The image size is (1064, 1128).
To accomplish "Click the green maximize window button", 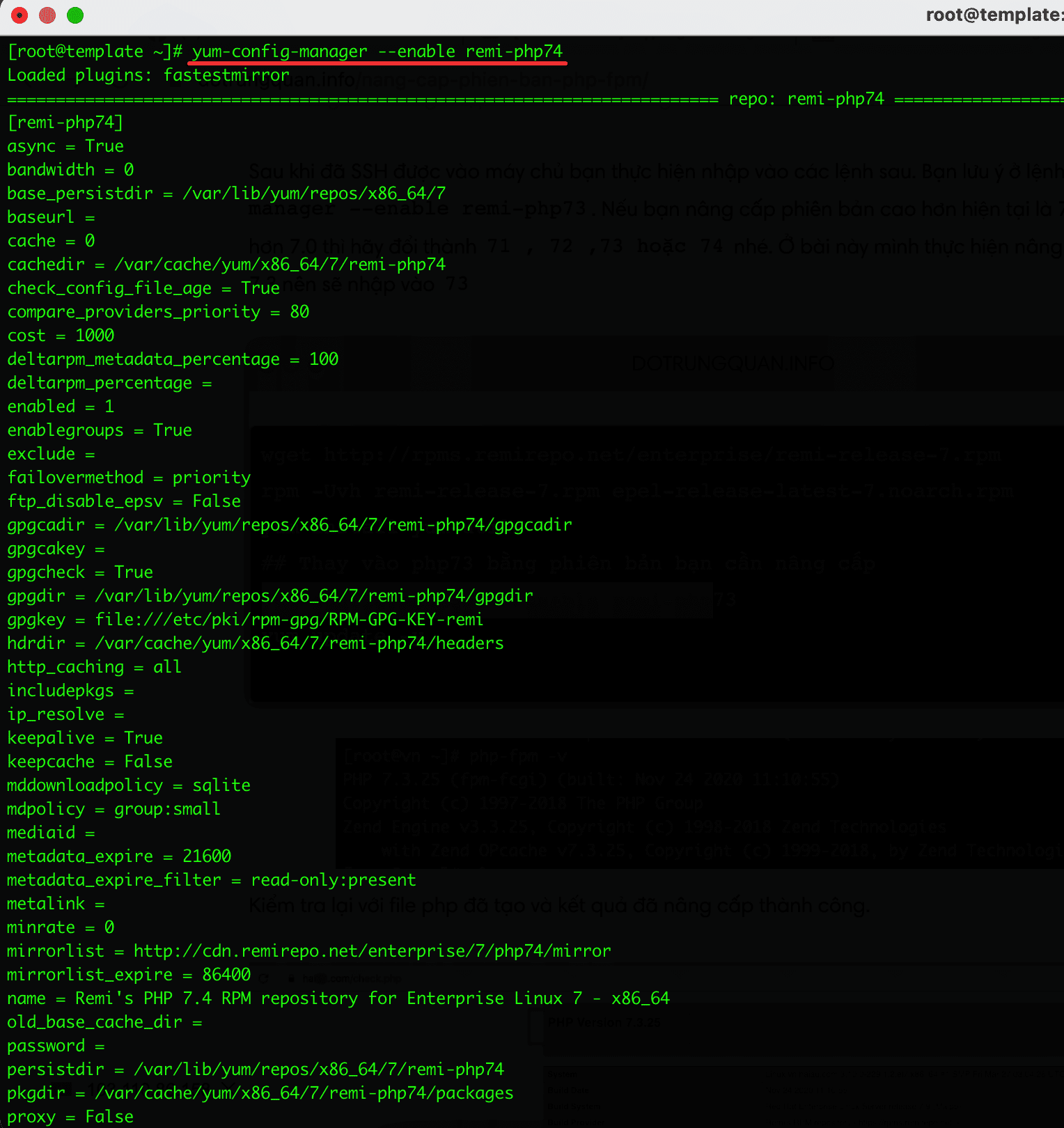I will [x=75, y=15].
